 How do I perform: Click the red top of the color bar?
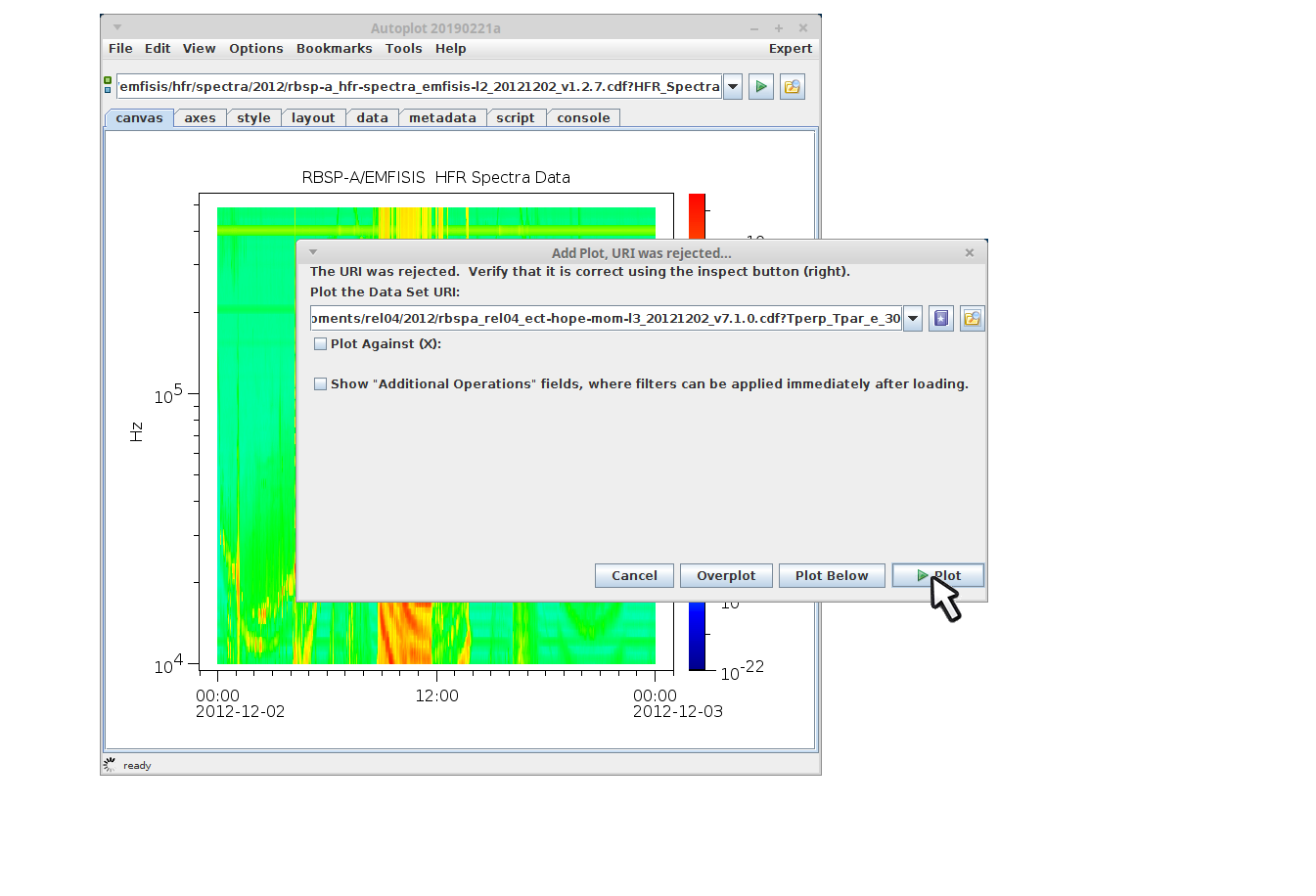point(697,205)
